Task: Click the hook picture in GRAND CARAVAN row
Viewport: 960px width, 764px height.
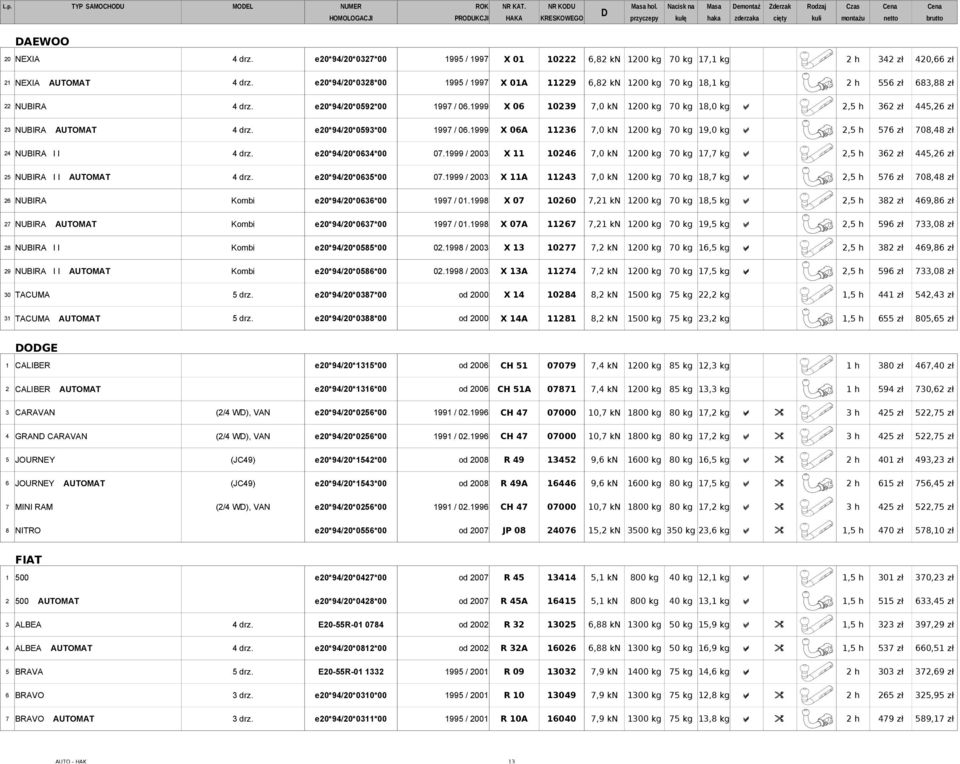Action: pyautogui.click(x=816, y=436)
